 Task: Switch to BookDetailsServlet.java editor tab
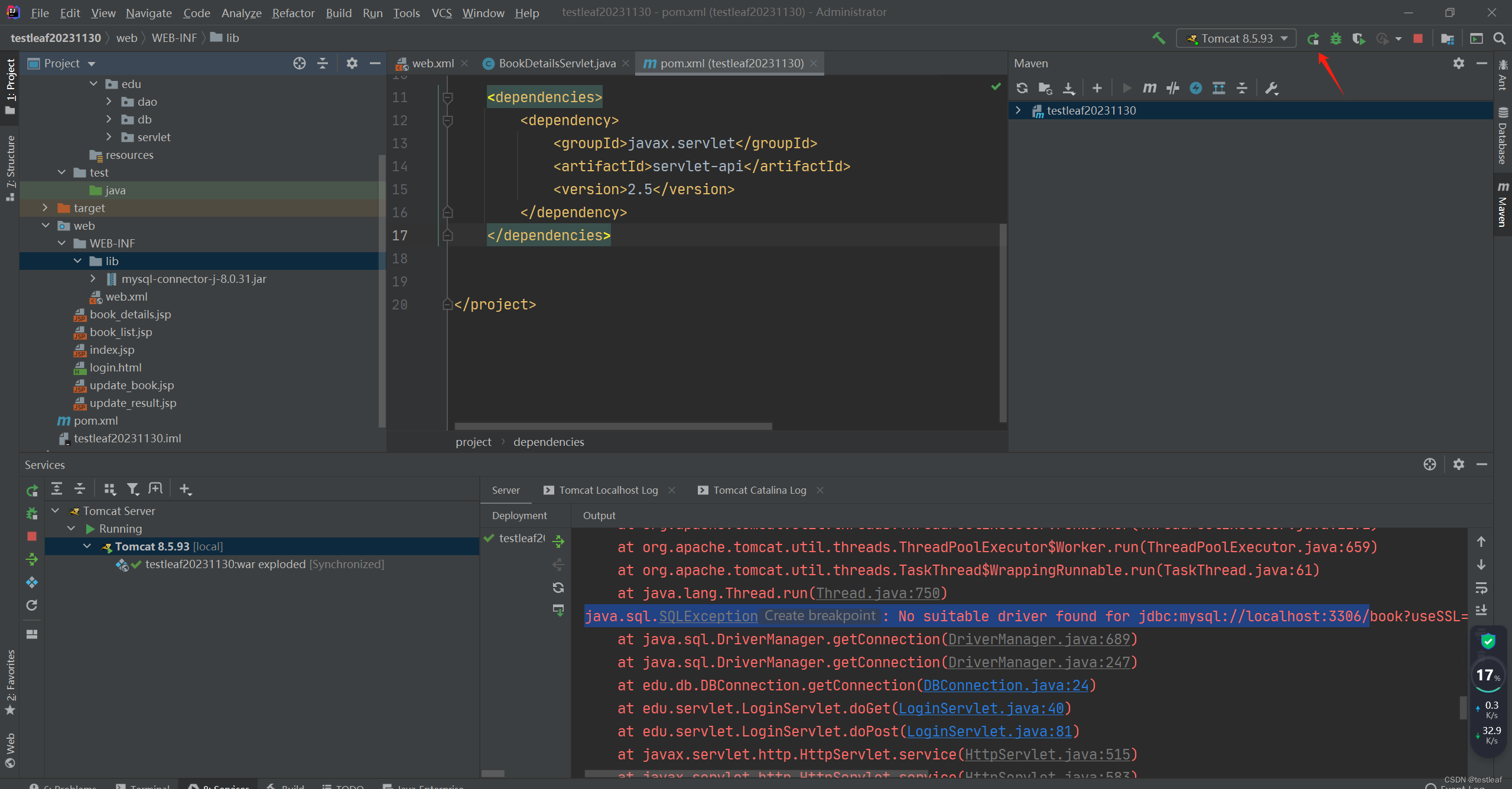[x=557, y=63]
